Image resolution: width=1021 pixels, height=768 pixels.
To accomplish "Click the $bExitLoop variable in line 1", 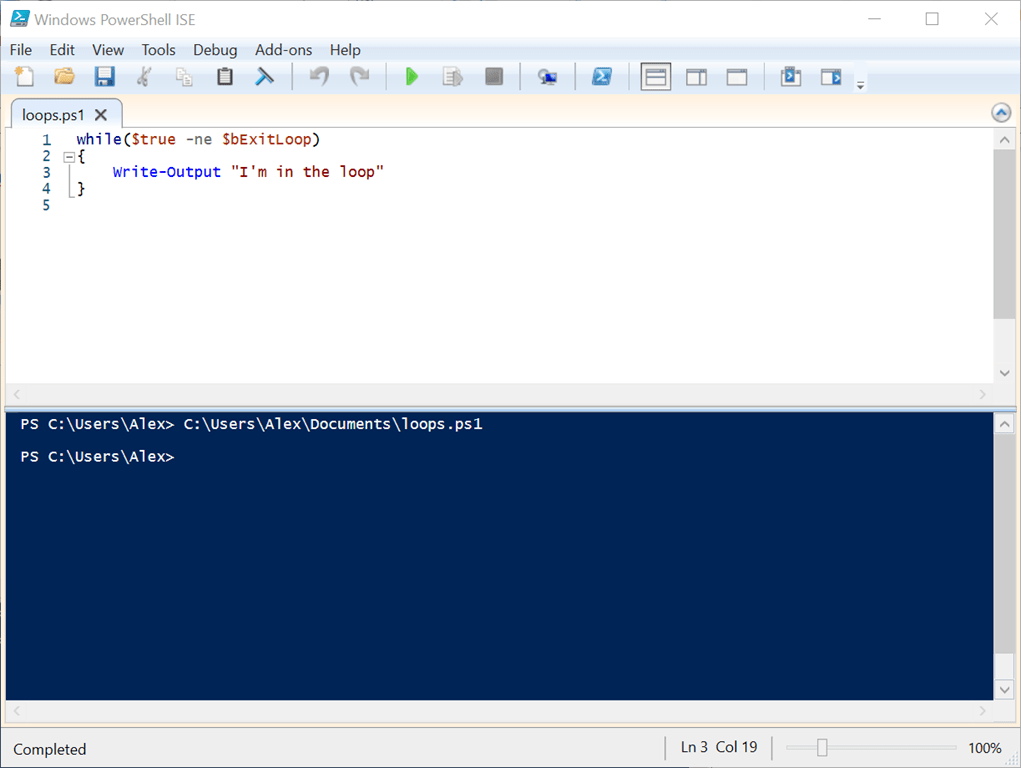I will click(x=266, y=139).
